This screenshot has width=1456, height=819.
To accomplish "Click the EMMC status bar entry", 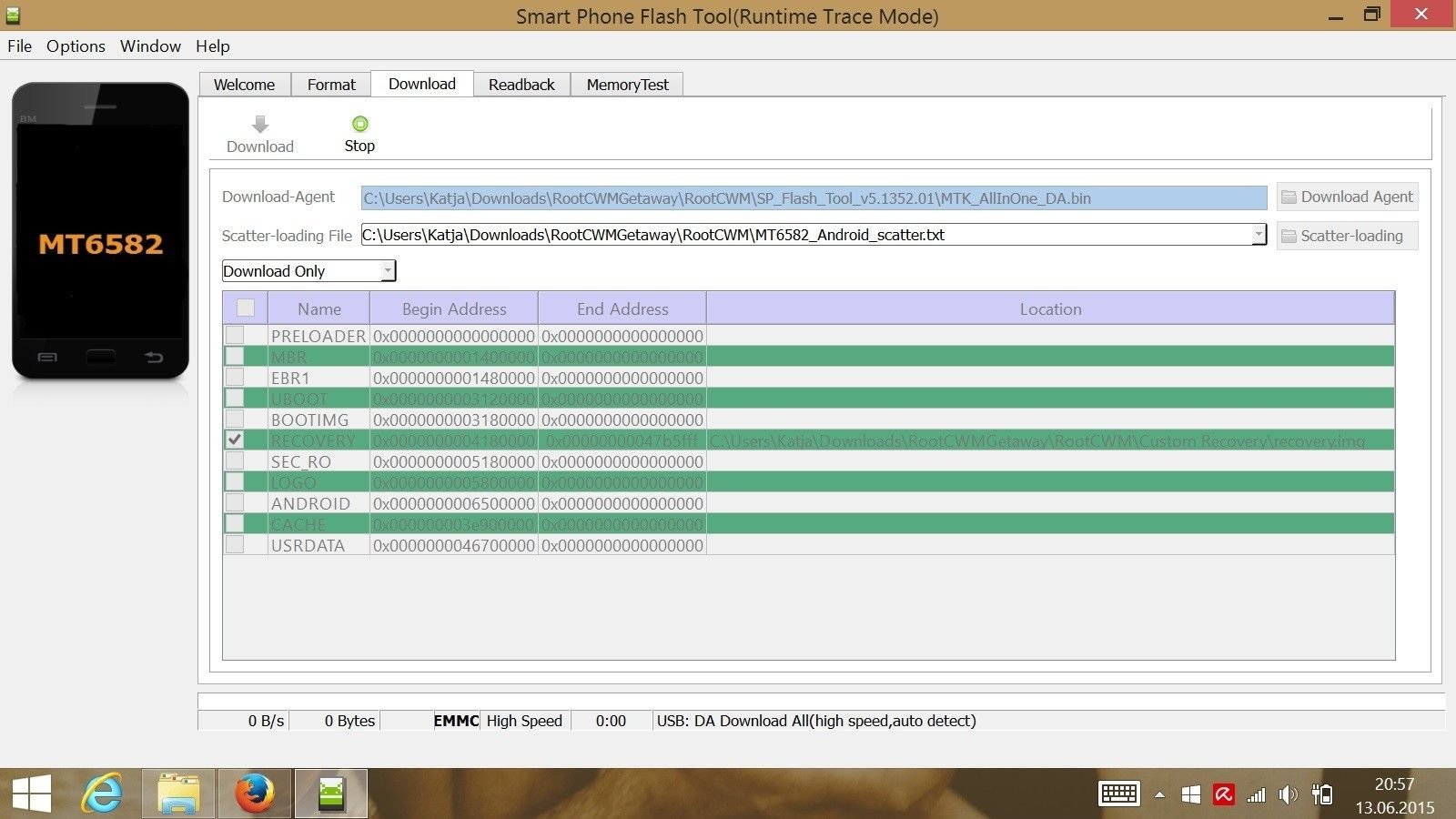I will [456, 721].
